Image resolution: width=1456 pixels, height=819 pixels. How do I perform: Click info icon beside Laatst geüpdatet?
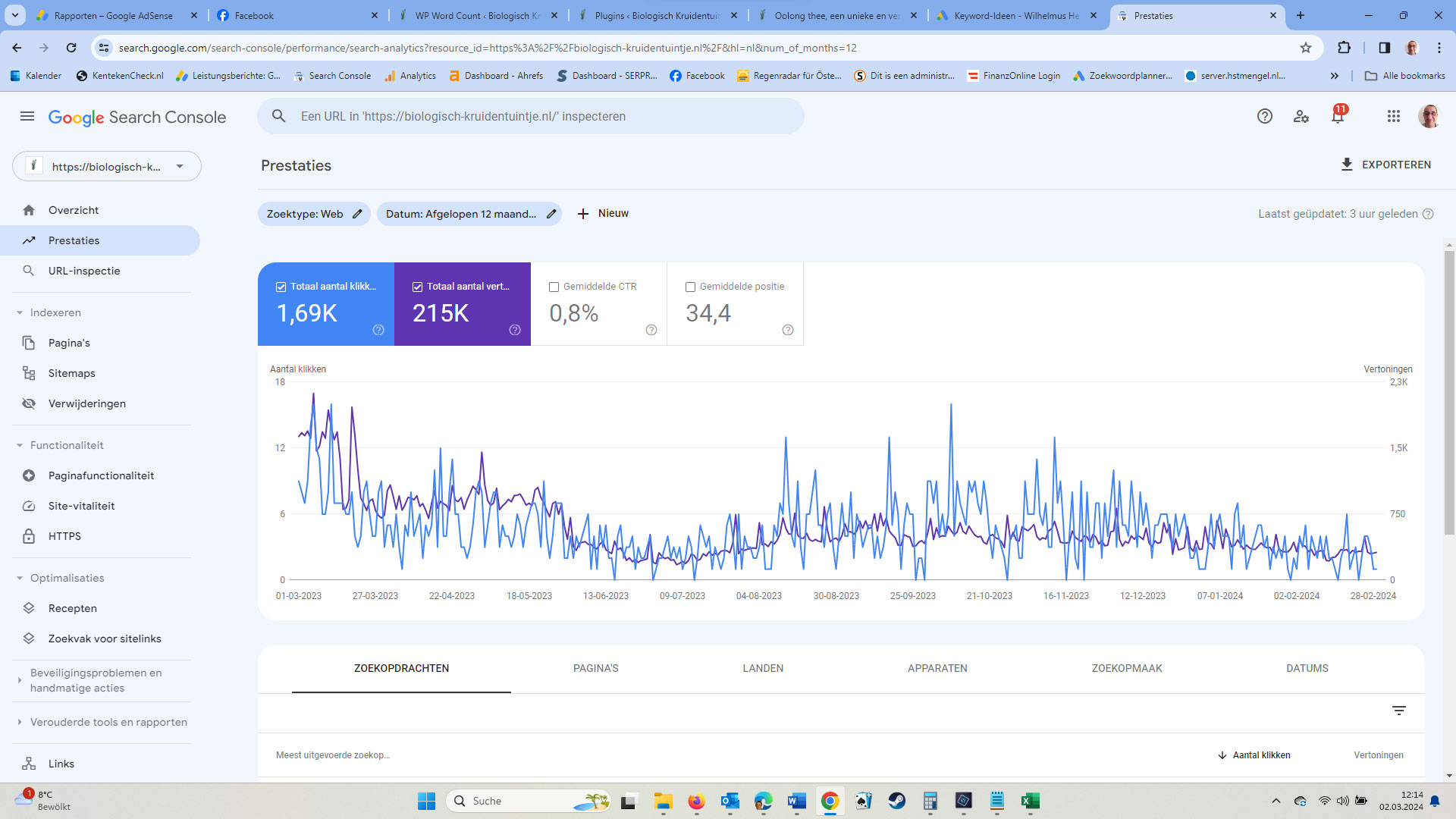(x=1428, y=214)
